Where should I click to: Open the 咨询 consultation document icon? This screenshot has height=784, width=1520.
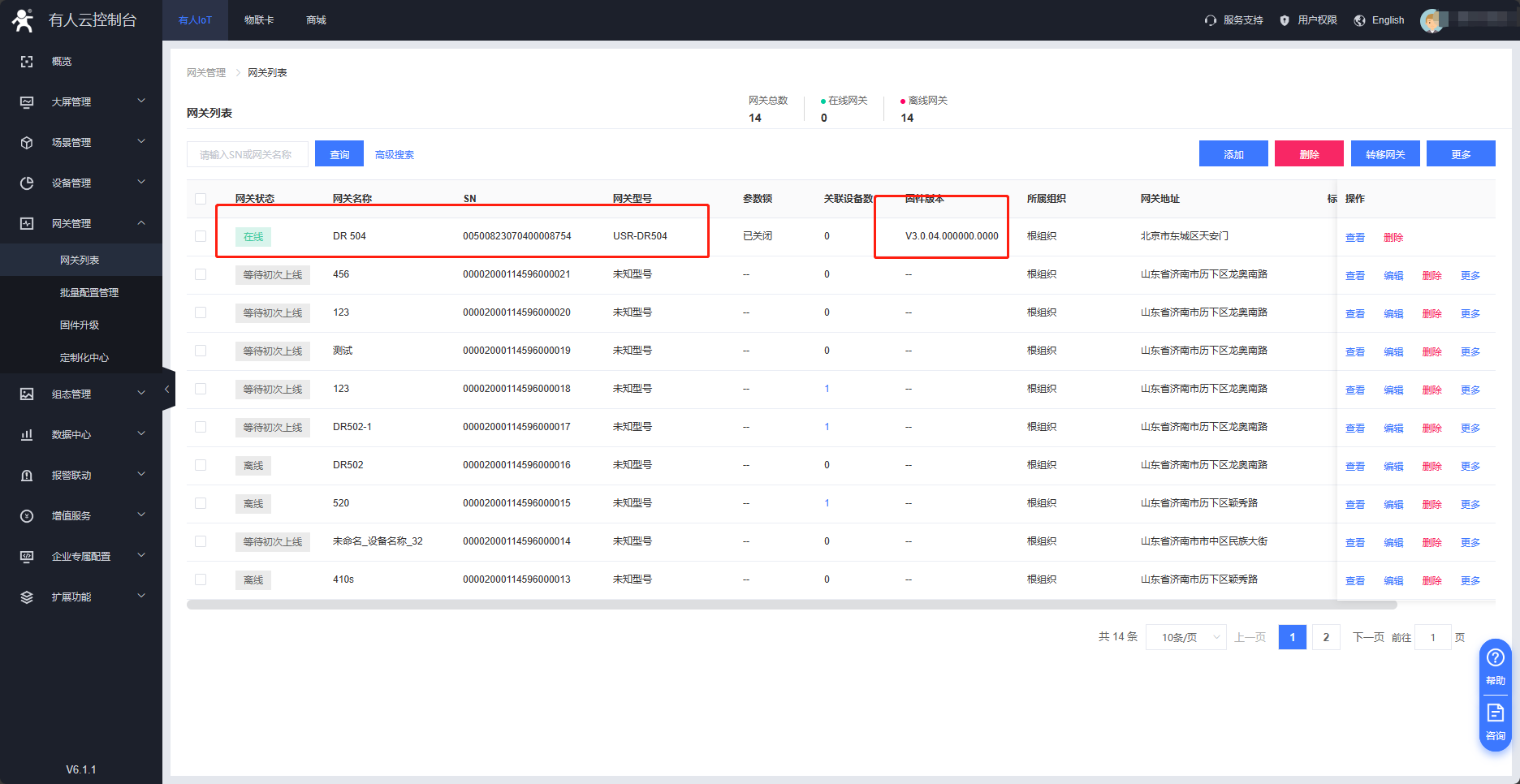(x=1495, y=713)
